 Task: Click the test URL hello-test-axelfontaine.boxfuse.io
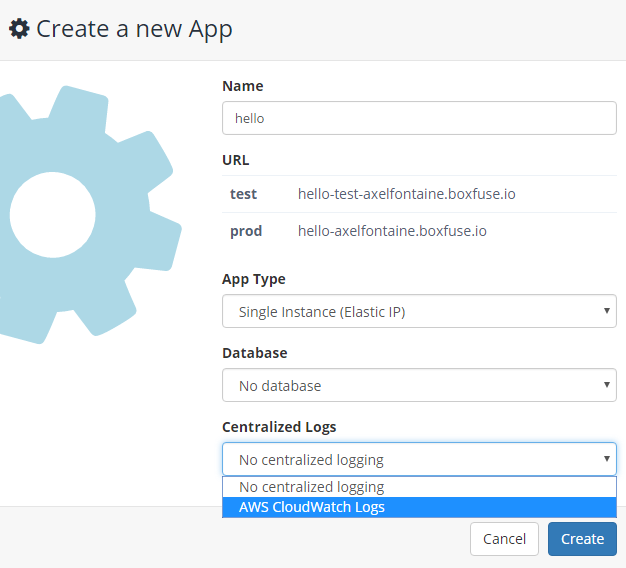pos(406,194)
